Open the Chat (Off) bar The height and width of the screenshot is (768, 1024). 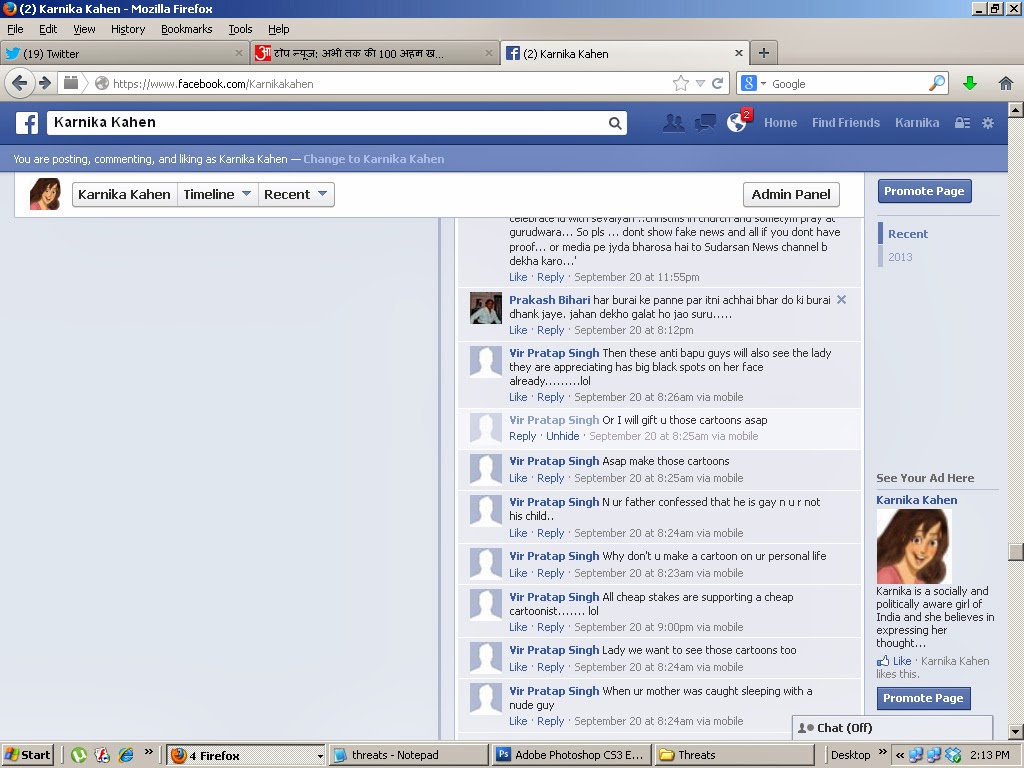tap(892, 728)
